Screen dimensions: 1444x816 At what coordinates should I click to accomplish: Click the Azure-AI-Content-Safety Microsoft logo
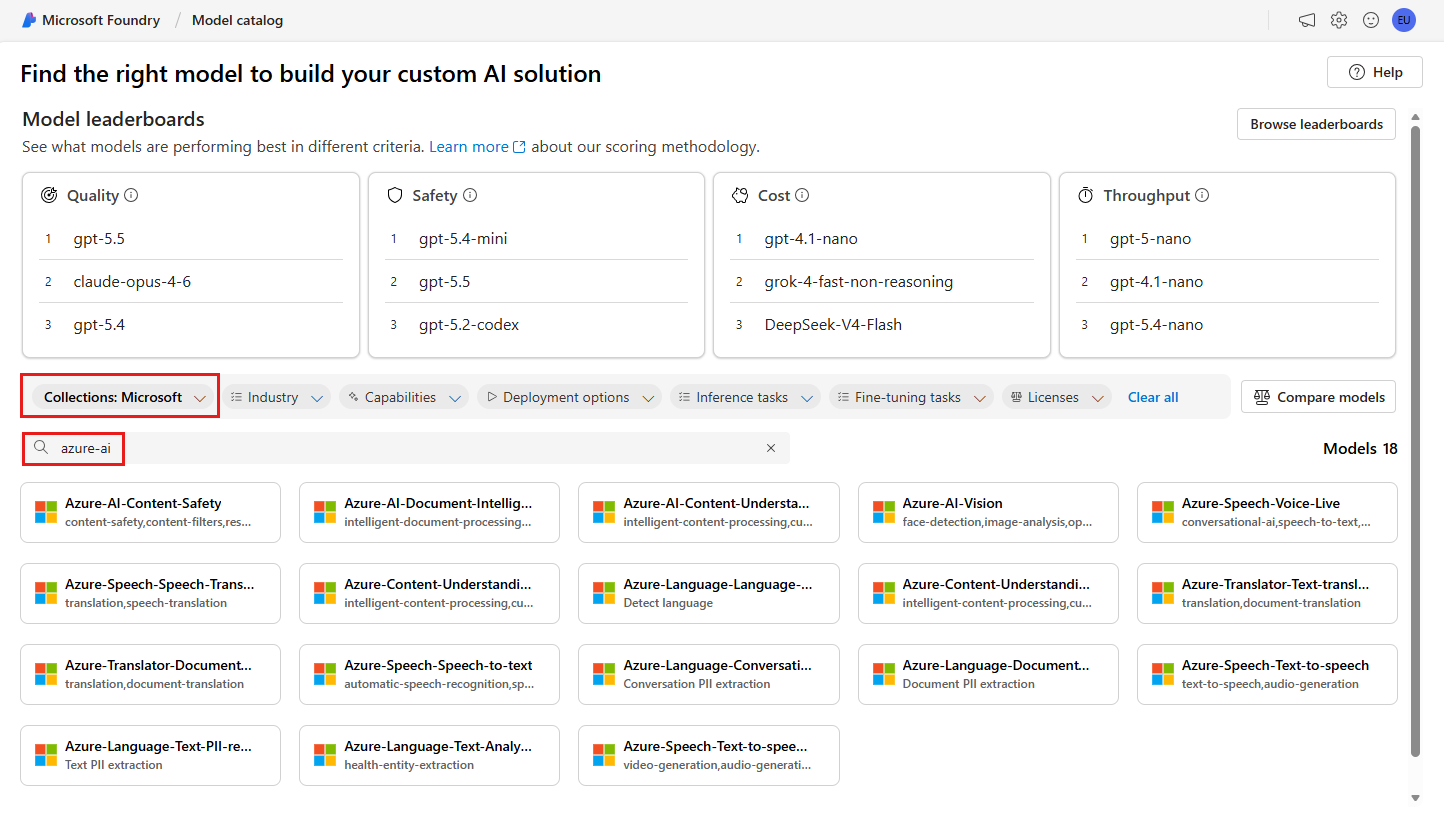tap(46, 512)
